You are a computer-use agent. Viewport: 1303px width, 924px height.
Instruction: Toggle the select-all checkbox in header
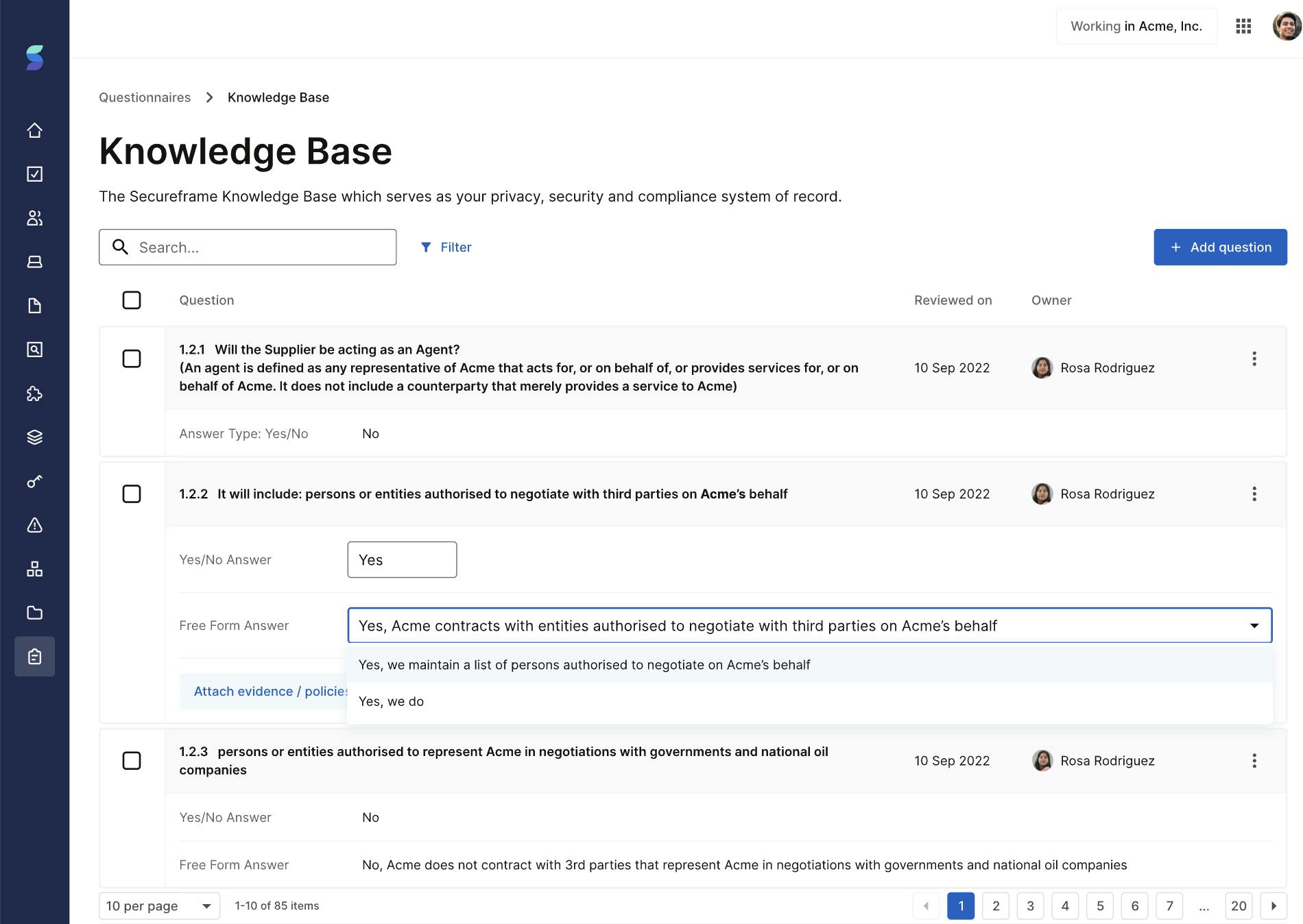click(132, 300)
